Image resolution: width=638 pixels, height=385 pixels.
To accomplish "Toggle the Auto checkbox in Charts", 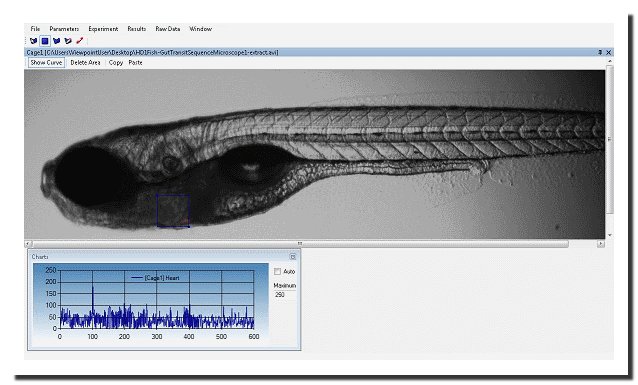I will (277, 271).
